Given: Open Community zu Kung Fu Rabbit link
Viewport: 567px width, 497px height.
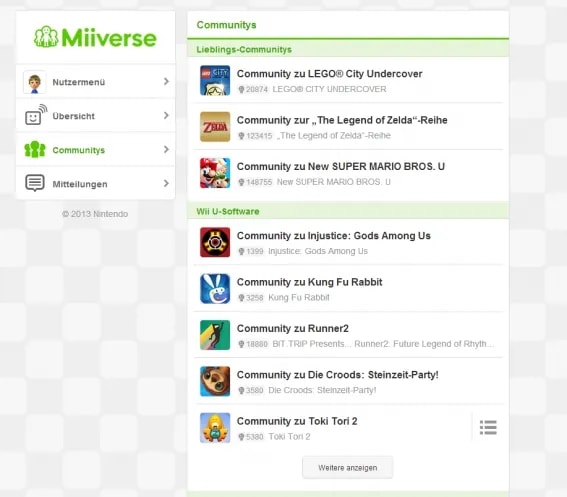Looking at the screenshot, I should pos(309,282).
